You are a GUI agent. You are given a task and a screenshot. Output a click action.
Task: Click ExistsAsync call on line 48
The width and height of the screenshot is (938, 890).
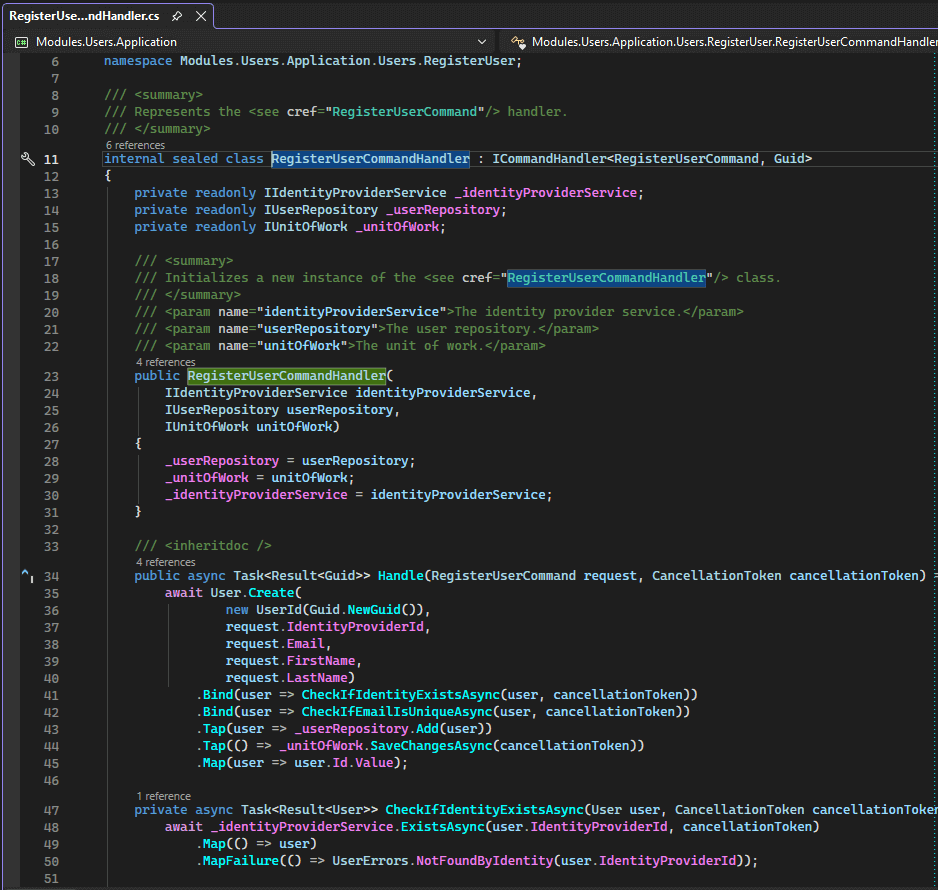[x=443, y=827]
